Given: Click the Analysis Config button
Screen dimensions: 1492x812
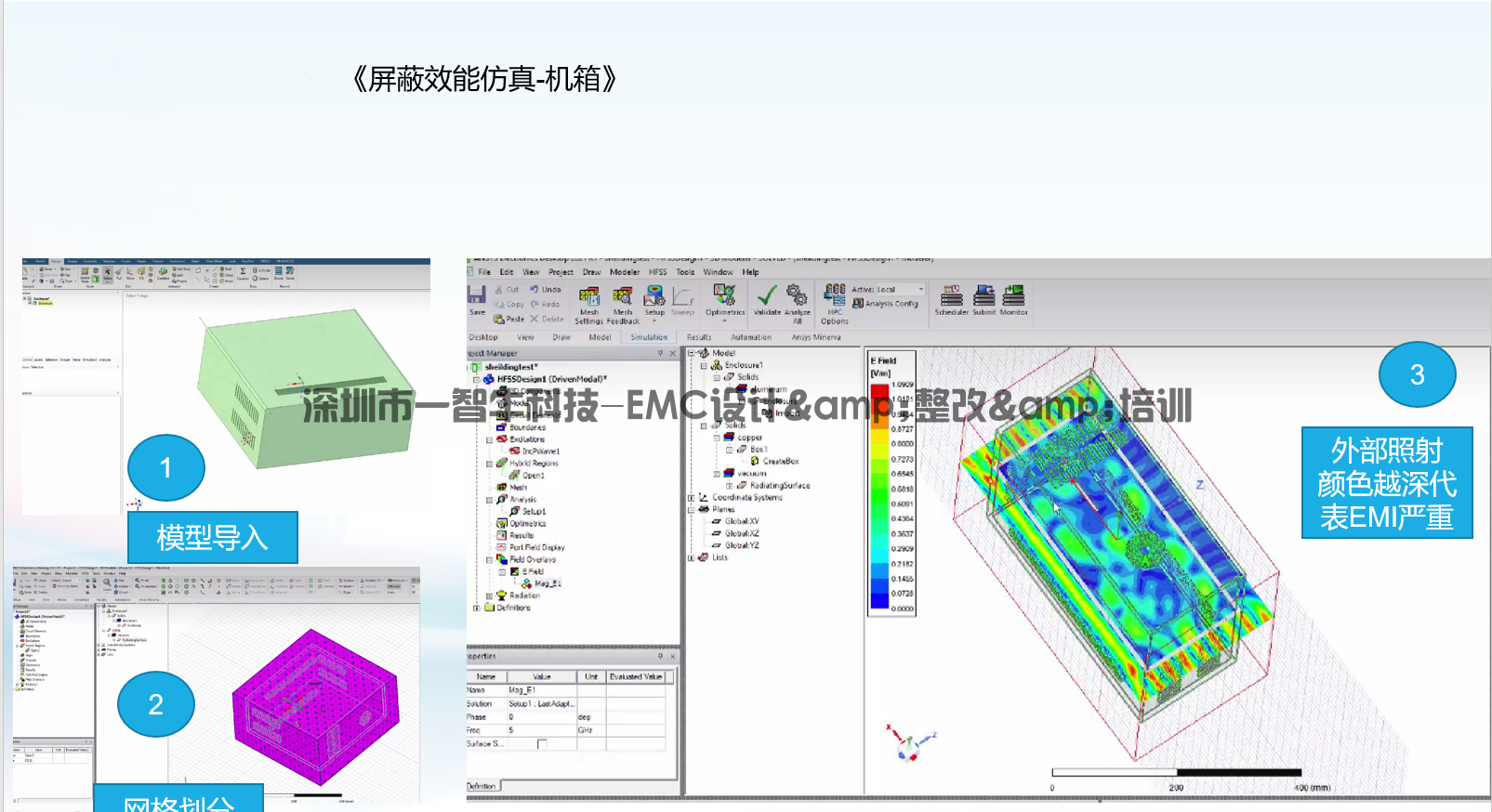Looking at the screenshot, I should (x=886, y=304).
